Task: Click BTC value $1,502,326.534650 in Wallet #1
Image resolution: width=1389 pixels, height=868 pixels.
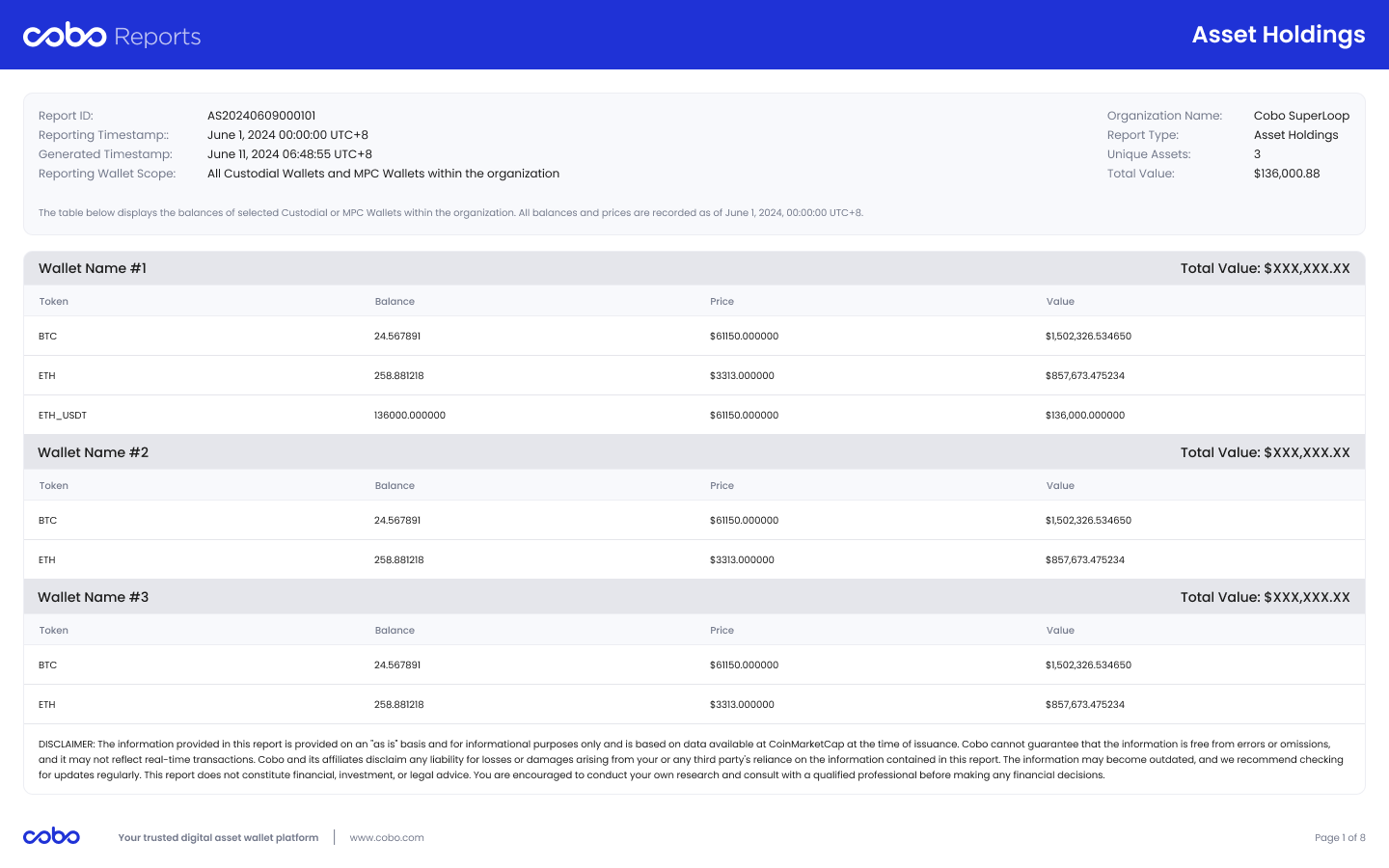Action: point(1088,336)
